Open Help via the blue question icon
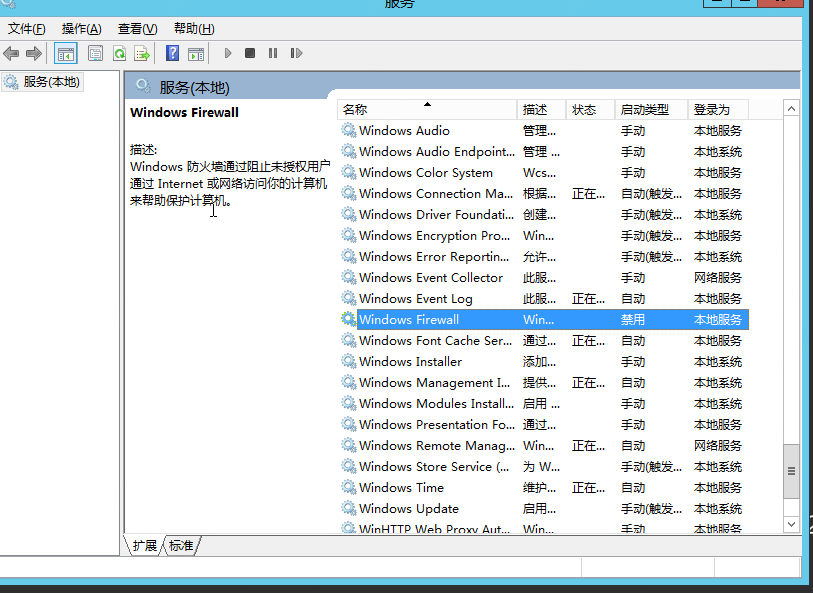This screenshot has width=813, height=593. [x=172, y=53]
